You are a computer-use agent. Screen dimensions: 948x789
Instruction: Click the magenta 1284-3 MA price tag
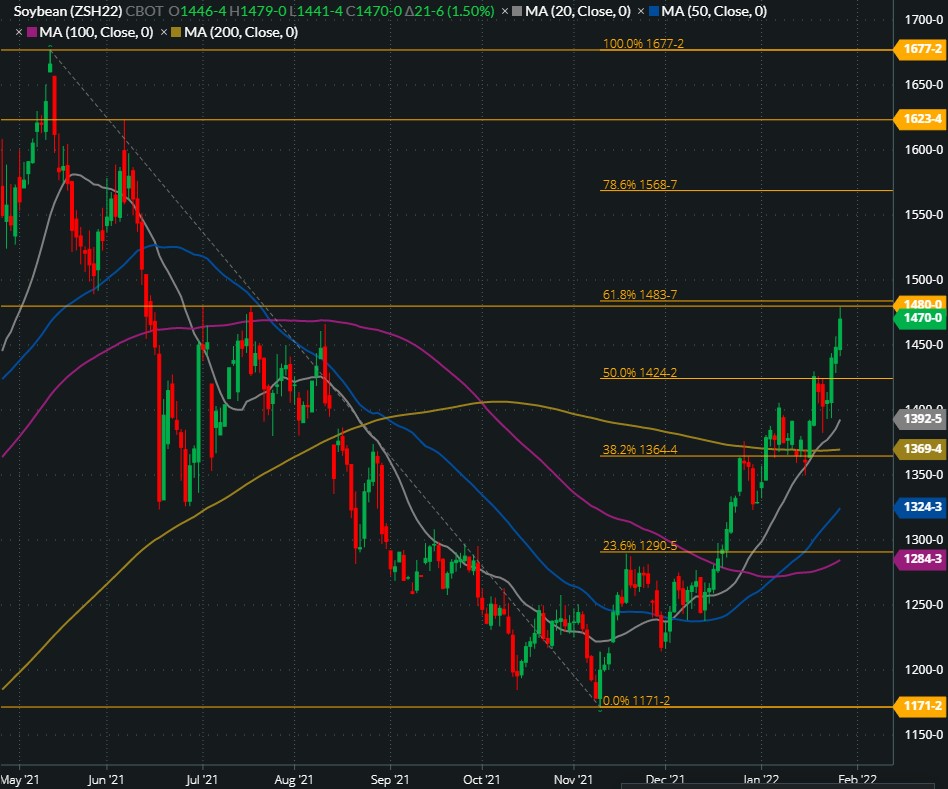click(920, 559)
